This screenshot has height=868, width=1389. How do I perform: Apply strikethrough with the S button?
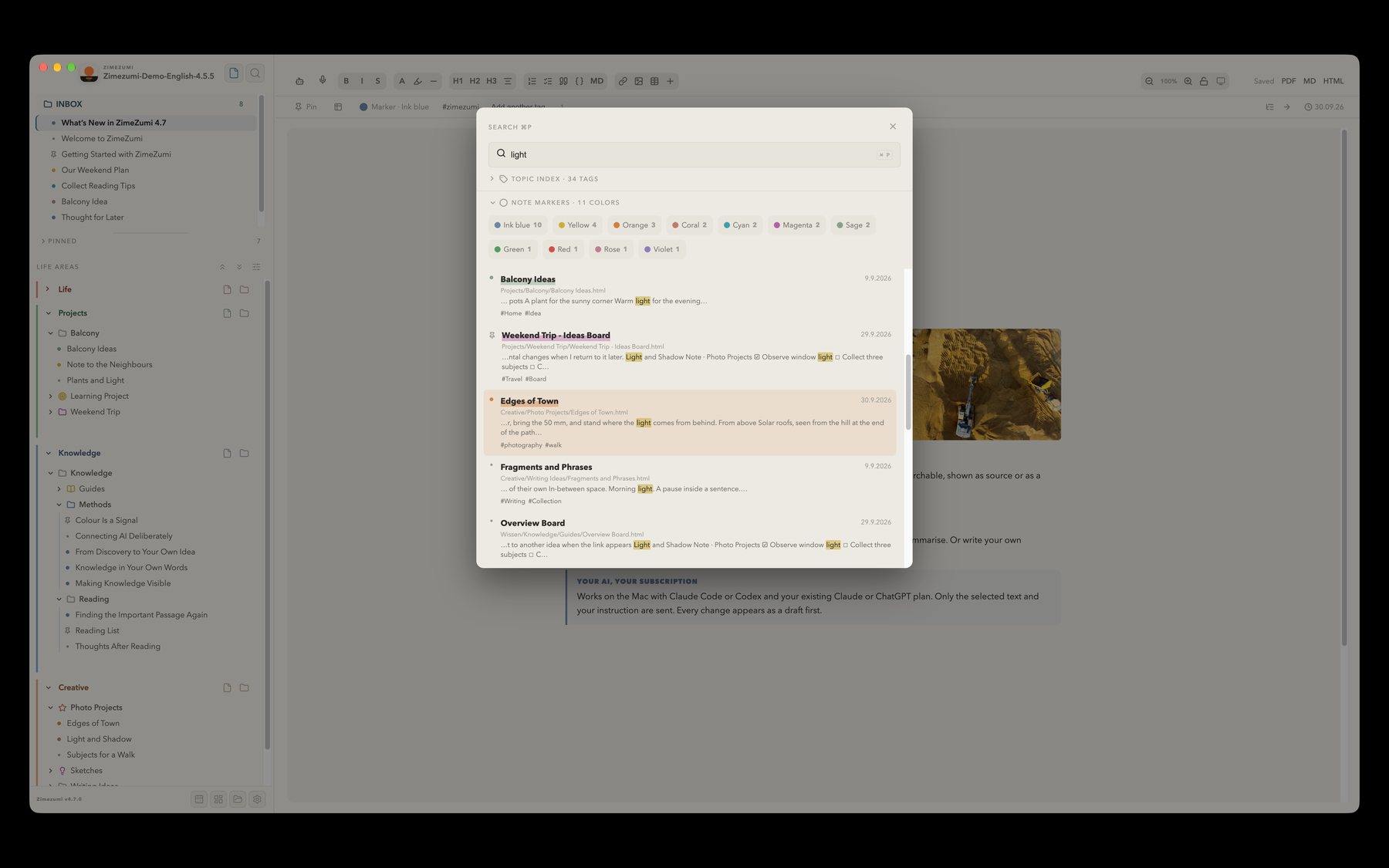coord(377,81)
